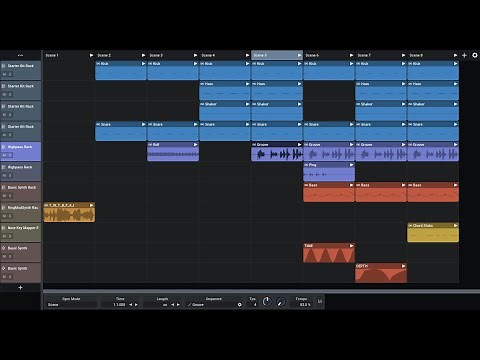Select the yellow Chord Stabs clip body
The height and width of the screenshot is (360, 480).
pos(433,235)
